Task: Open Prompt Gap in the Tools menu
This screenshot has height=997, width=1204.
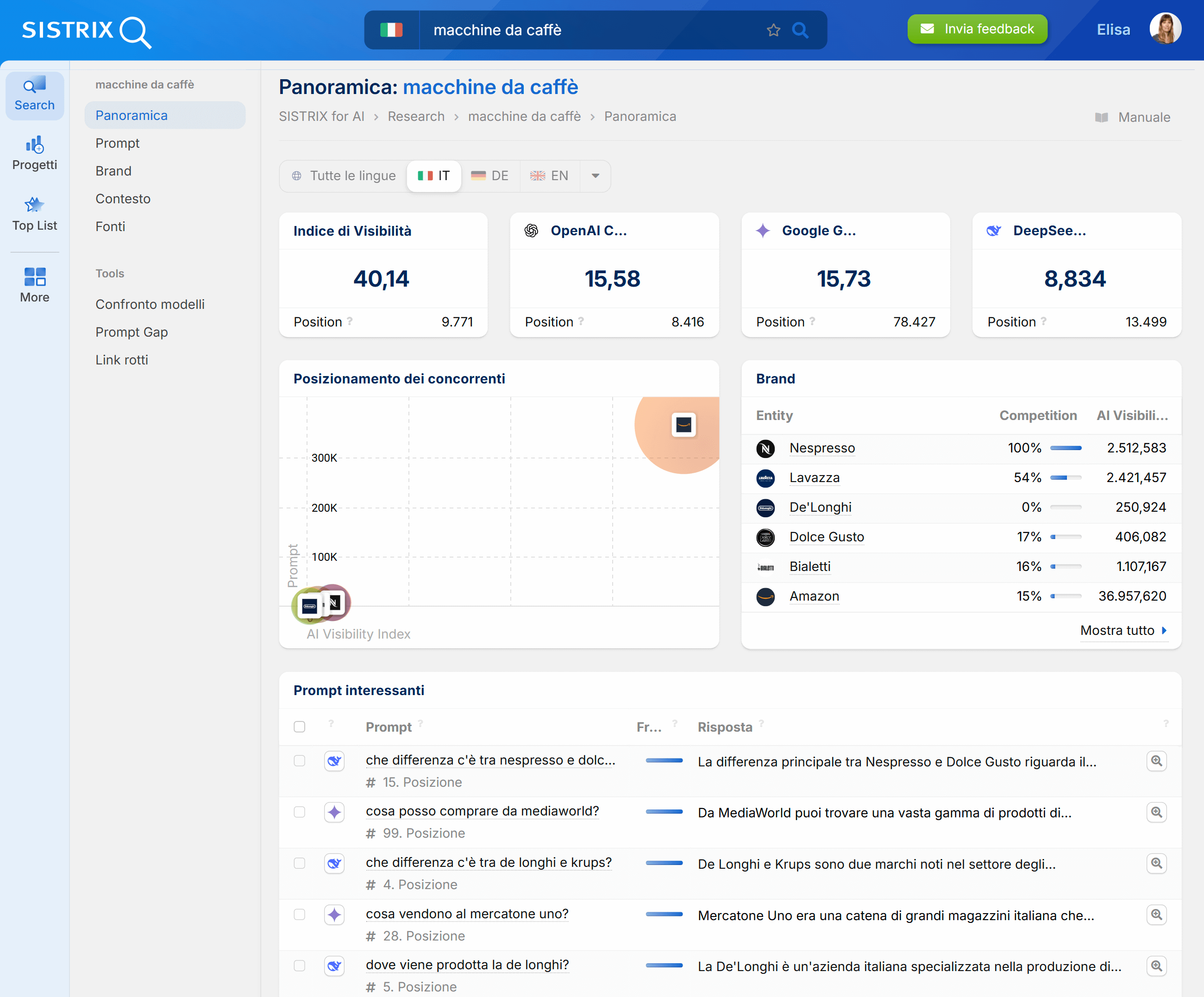Action: (132, 332)
